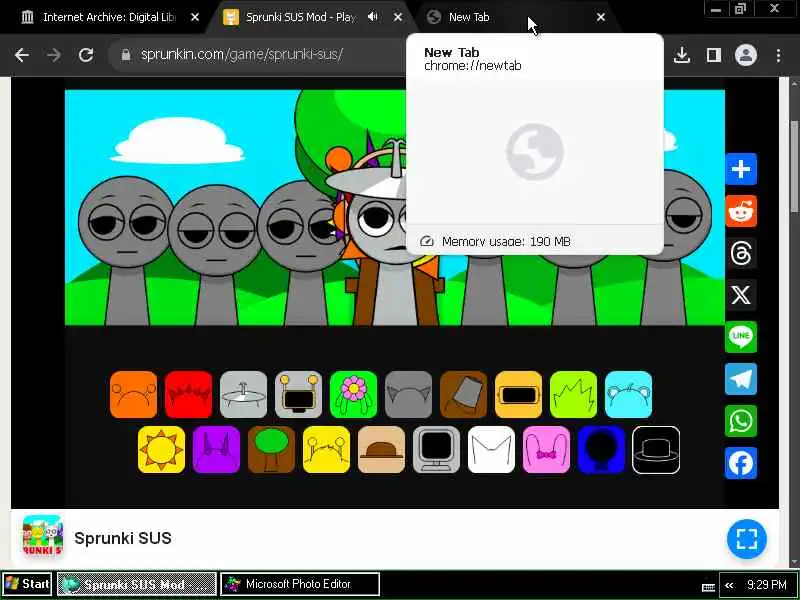Share the game on WhatsApp
Viewport: 800px width, 600px height.
741,421
